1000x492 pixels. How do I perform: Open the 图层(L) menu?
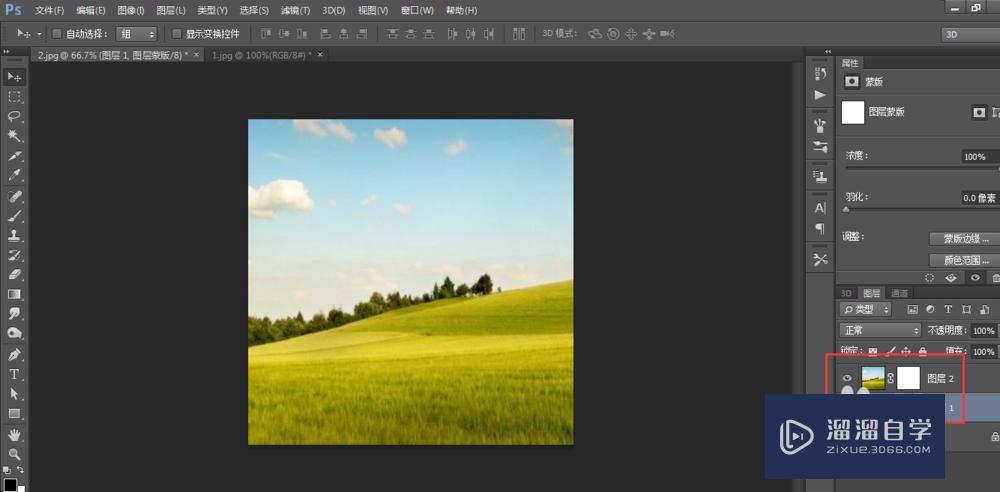click(171, 11)
